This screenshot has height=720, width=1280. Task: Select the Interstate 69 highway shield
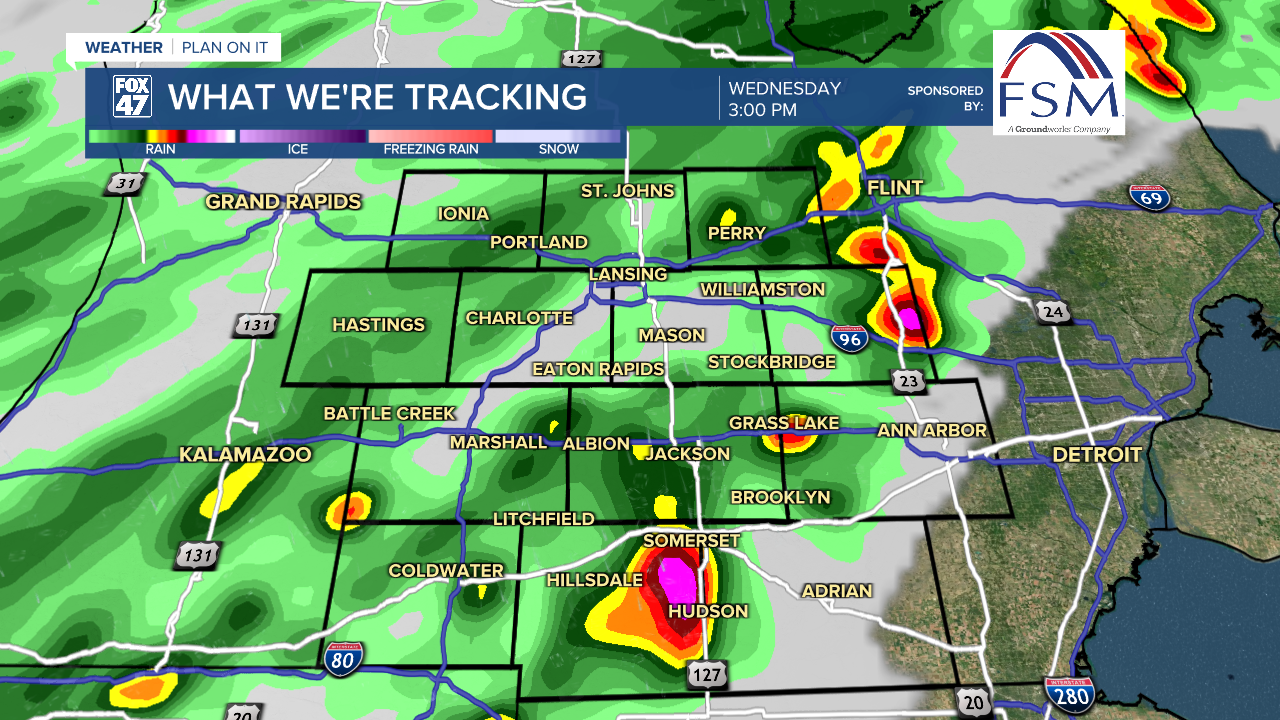click(1150, 197)
